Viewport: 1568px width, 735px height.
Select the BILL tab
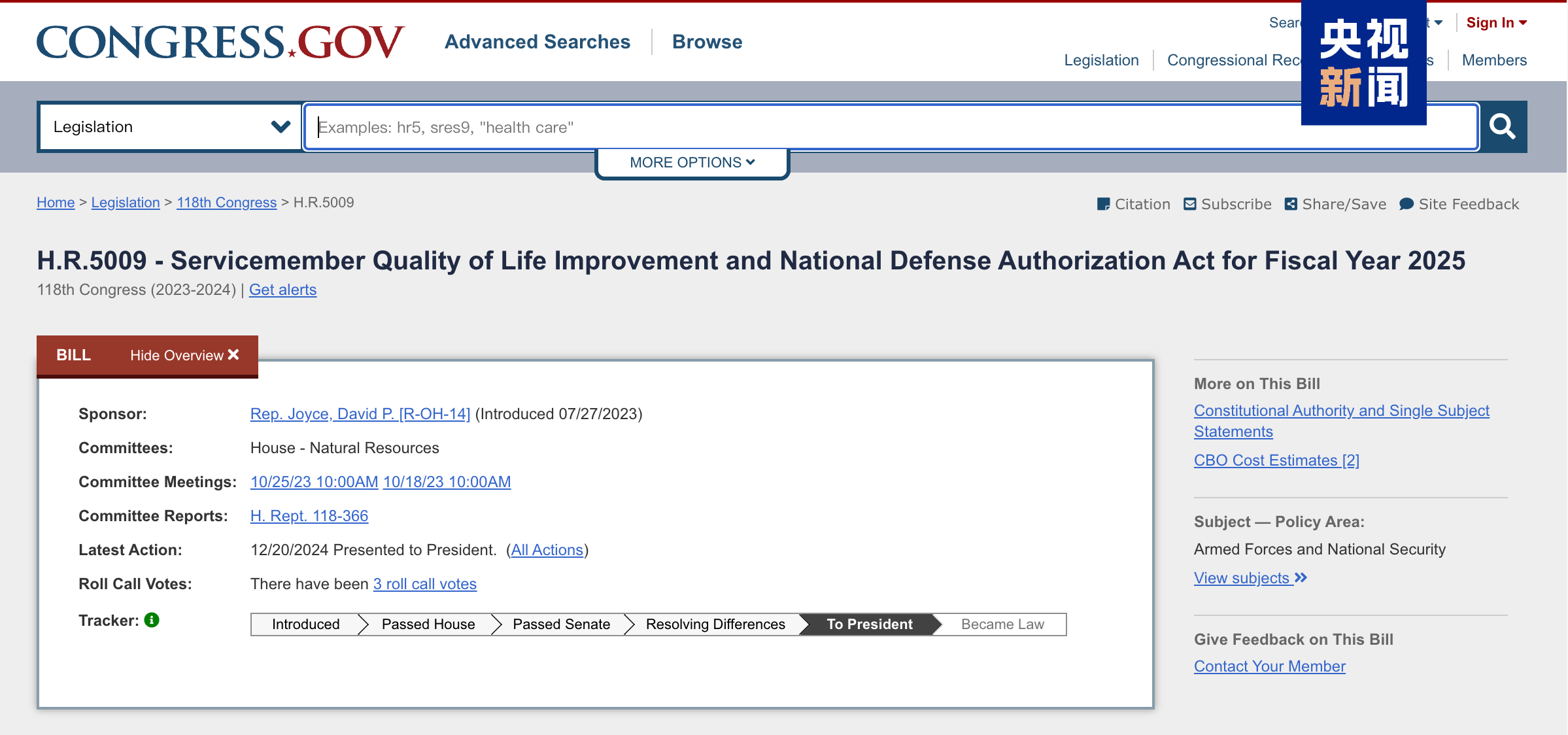click(x=73, y=355)
